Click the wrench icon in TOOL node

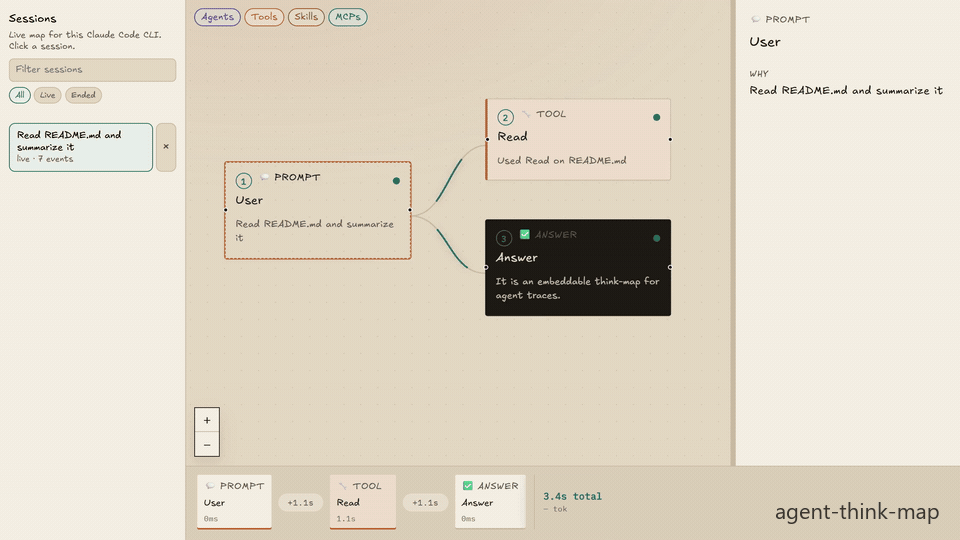(x=526, y=114)
